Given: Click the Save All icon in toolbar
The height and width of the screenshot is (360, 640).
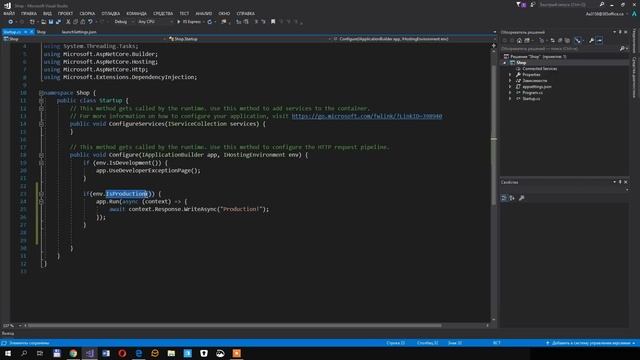Looking at the screenshot, I should pos(58,22).
